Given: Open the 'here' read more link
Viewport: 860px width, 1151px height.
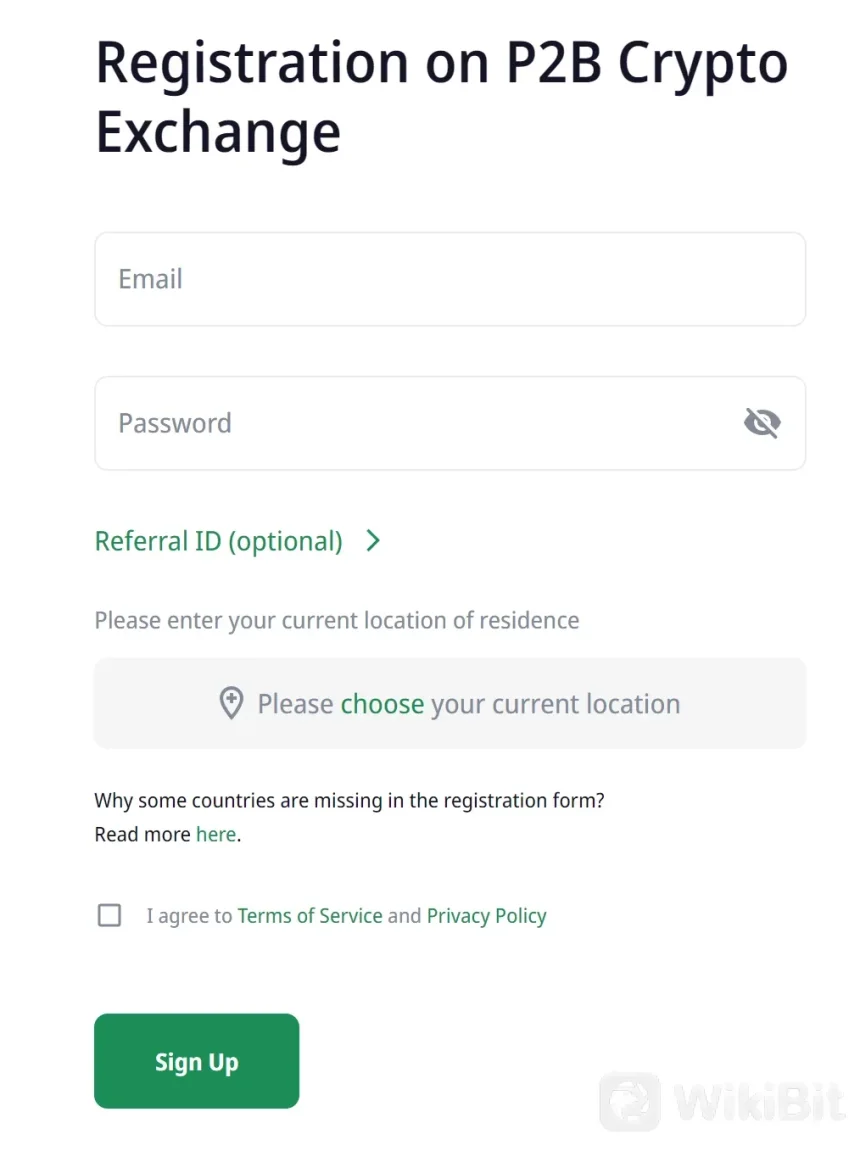Looking at the screenshot, I should pyautogui.click(x=216, y=834).
